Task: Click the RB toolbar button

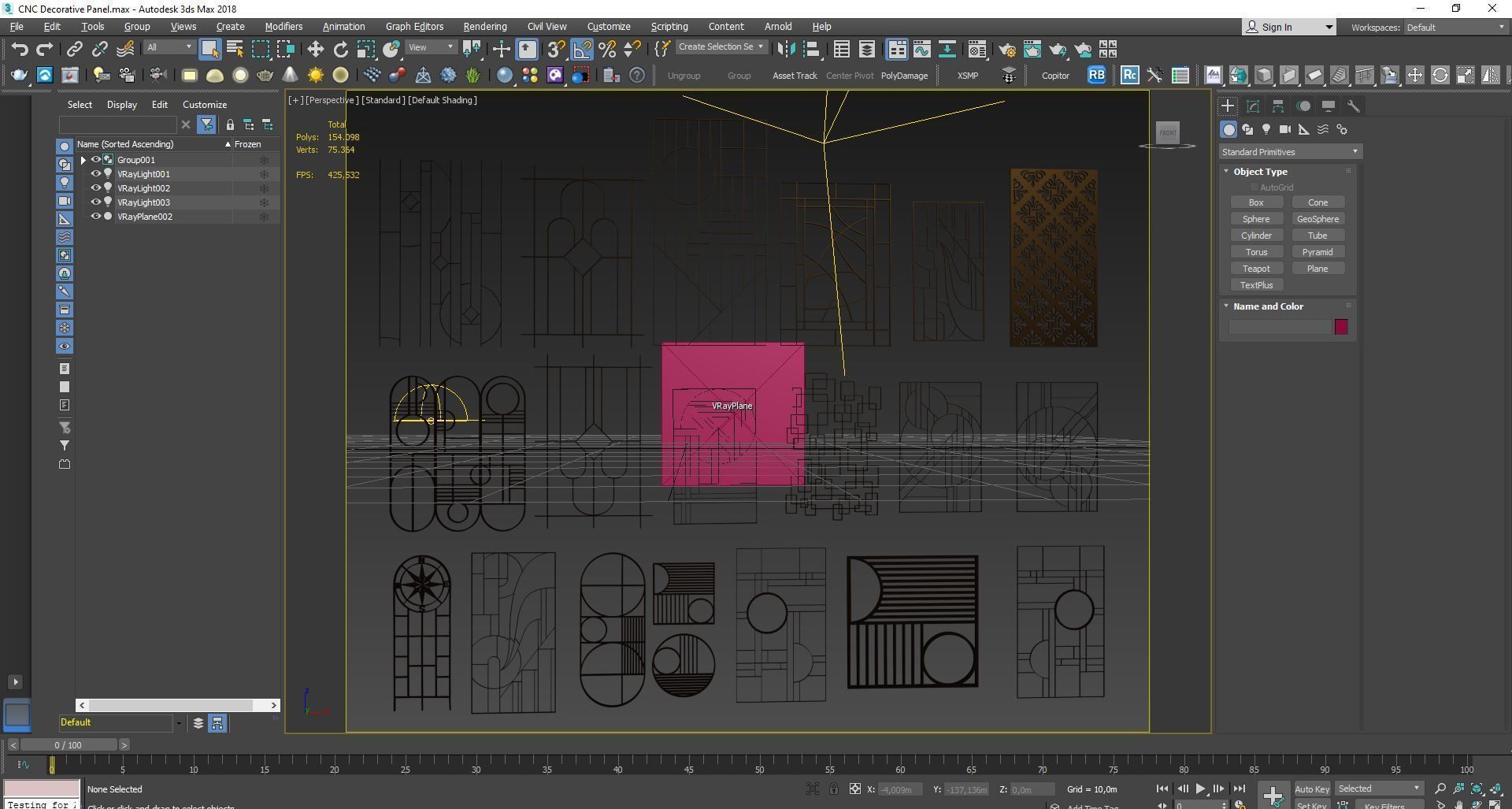Action: pos(1096,76)
